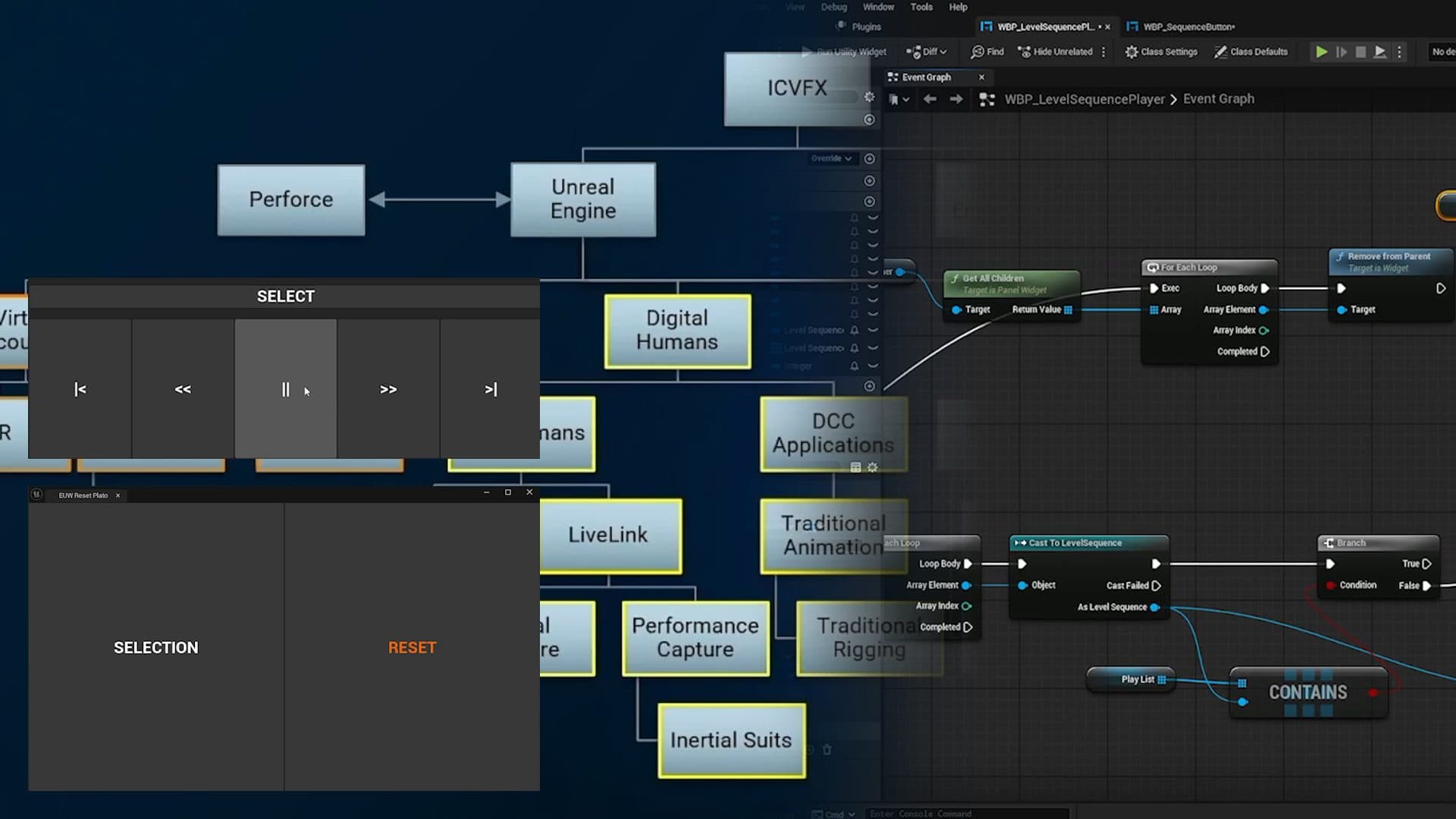Open Class Defaults in the toolbar
Viewport: 1456px width, 819px height.
coord(1251,52)
